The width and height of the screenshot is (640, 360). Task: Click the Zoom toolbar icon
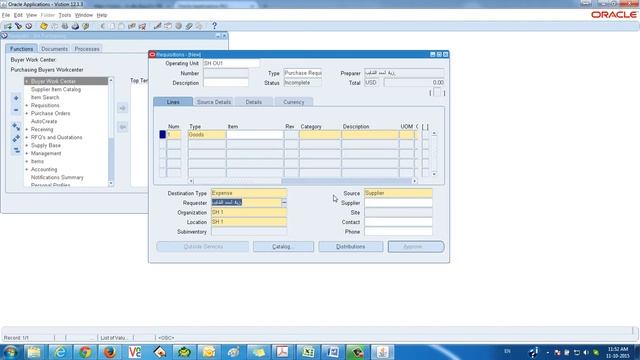coord(168,26)
